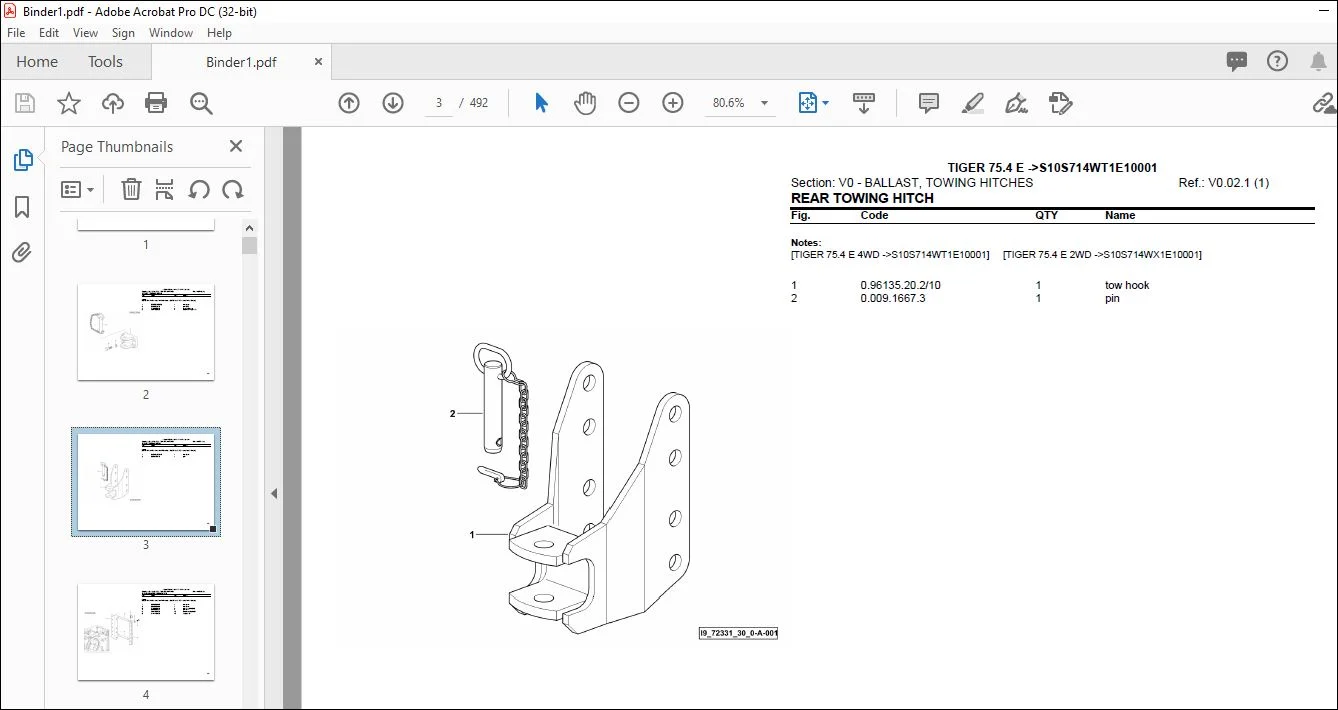This screenshot has width=1338, height=710.
Task: Go to the previous page with the up arrow
Action: click(349, 103)
